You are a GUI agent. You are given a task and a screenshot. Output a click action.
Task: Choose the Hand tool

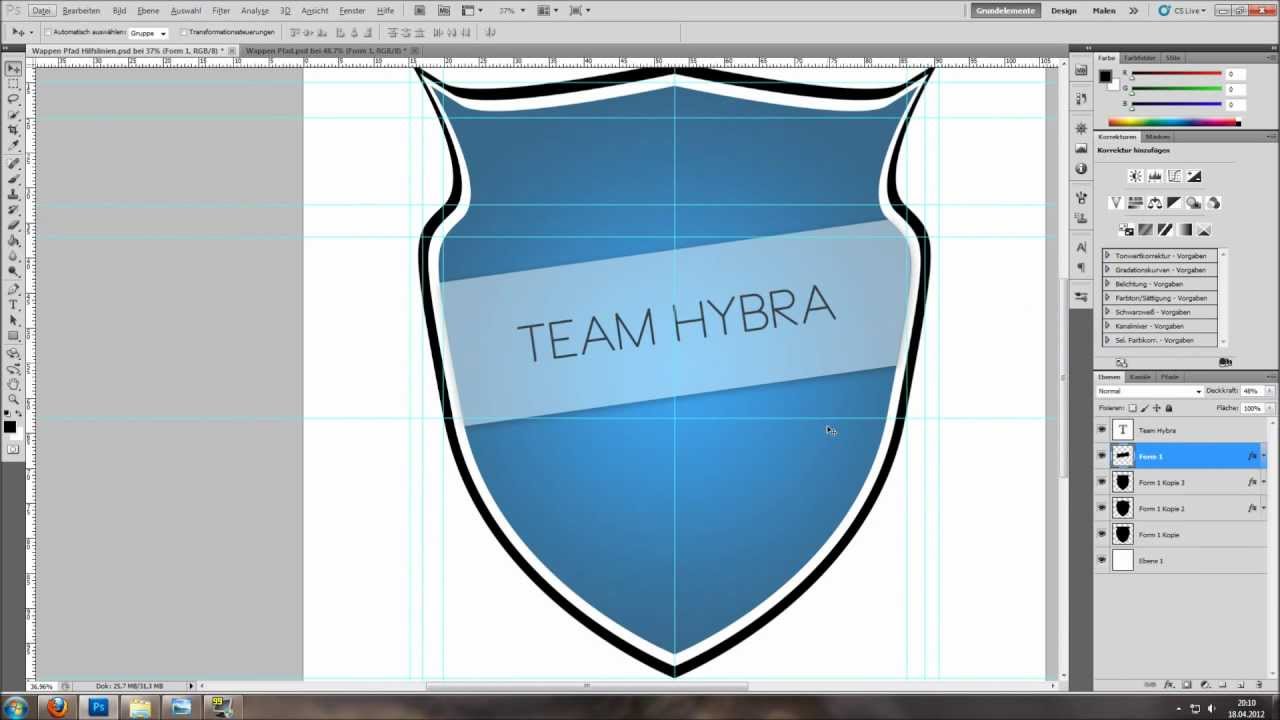(x=13, y=384)
